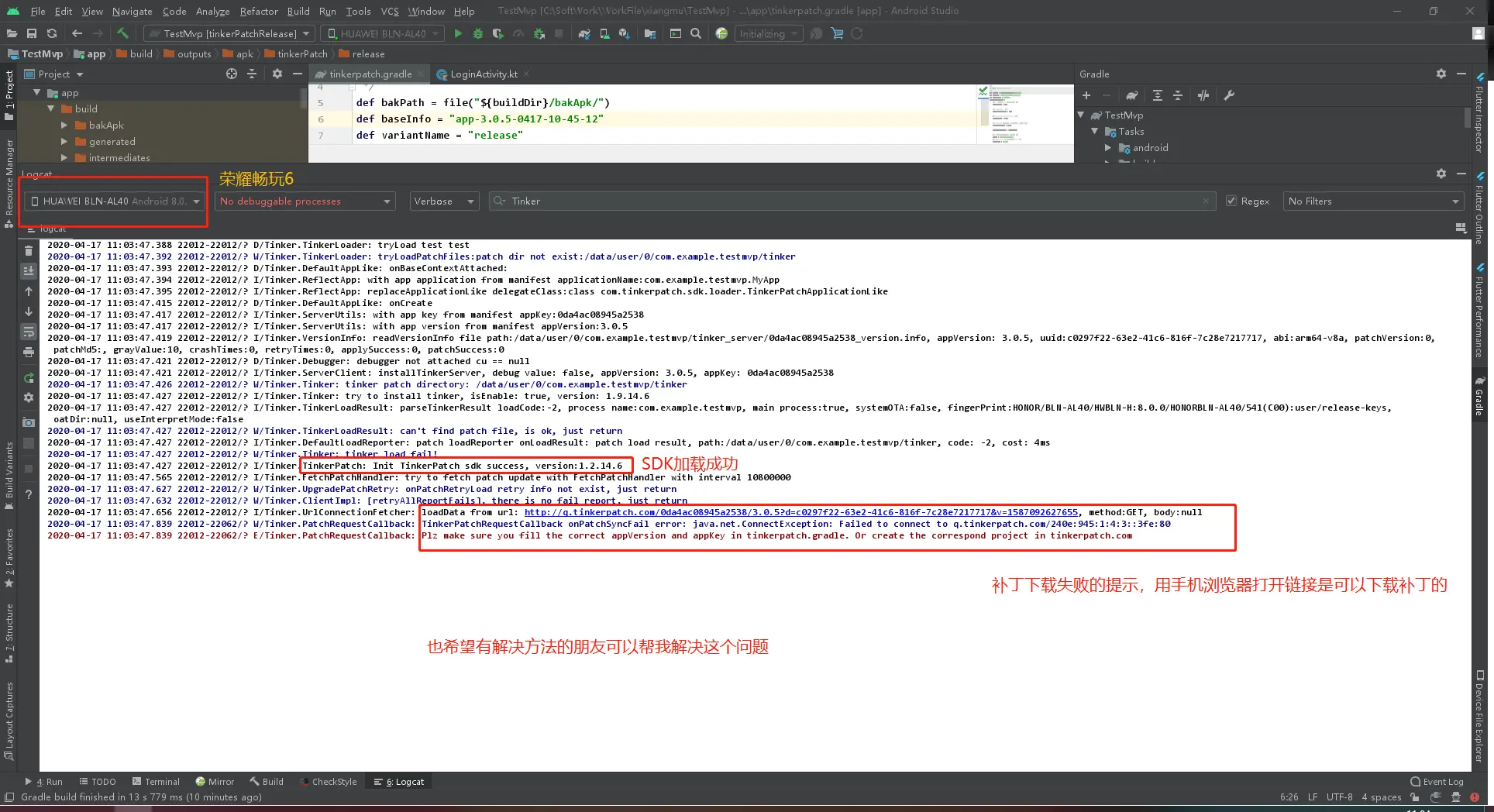Open the HUAWEI BLN-AL40 toolbar device dropdown
The image size is (1494, 812).
point(383,33)
